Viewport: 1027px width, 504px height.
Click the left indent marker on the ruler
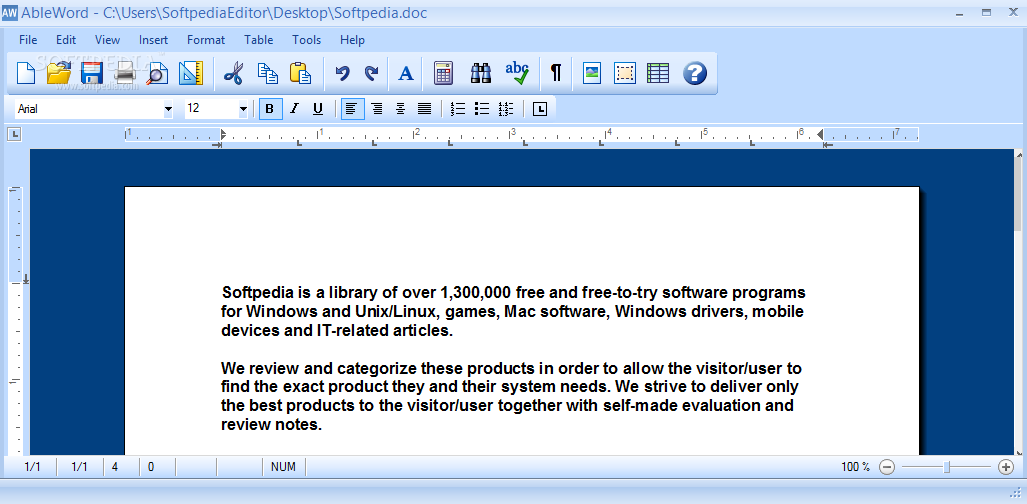(x=221, y=136)
